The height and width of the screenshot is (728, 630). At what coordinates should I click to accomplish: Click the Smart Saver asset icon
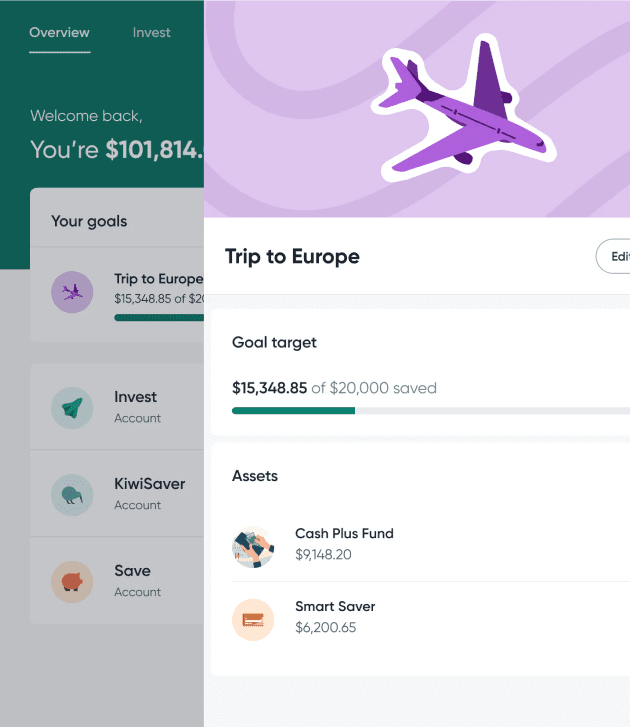tap(253, 620)
